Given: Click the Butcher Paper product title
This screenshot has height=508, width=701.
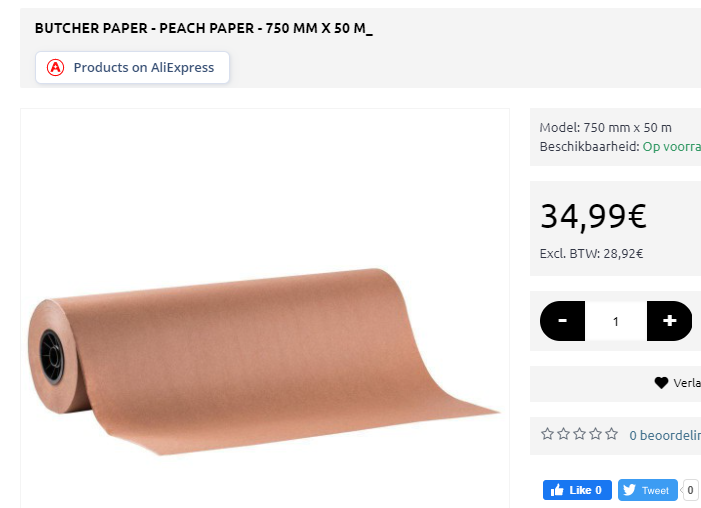Looking at the screenshot, I should point(203,28).
